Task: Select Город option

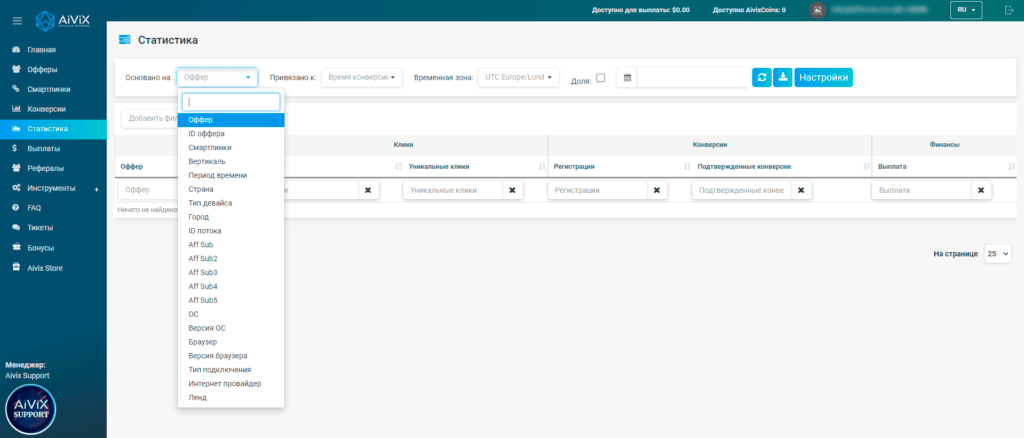Action: pyautogui.click(x=231, y=217)
